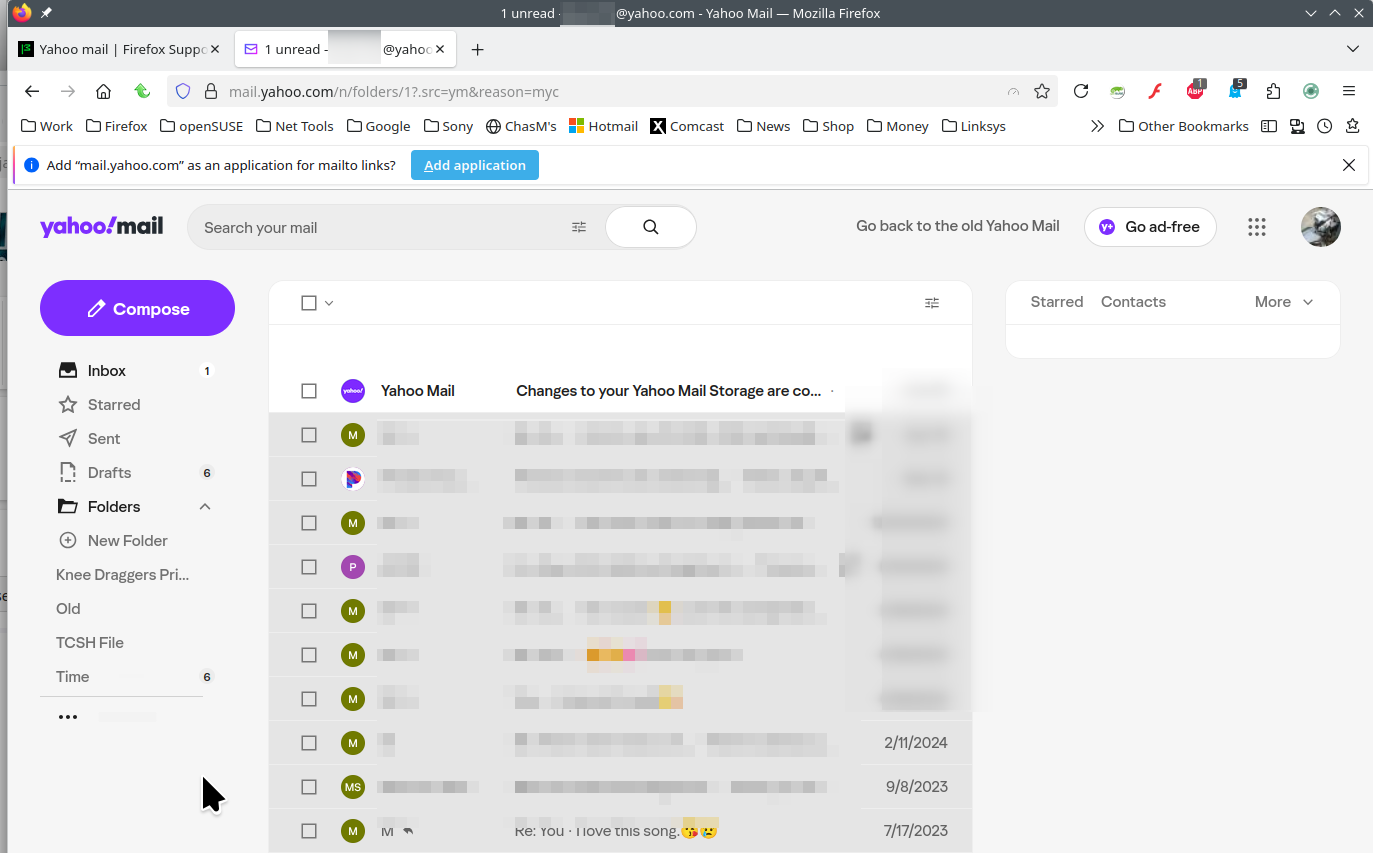The width and height of the screenshot is (1373, 853).
Task: Open the Work bookmarks folder
Action: [x=47, y=126]
